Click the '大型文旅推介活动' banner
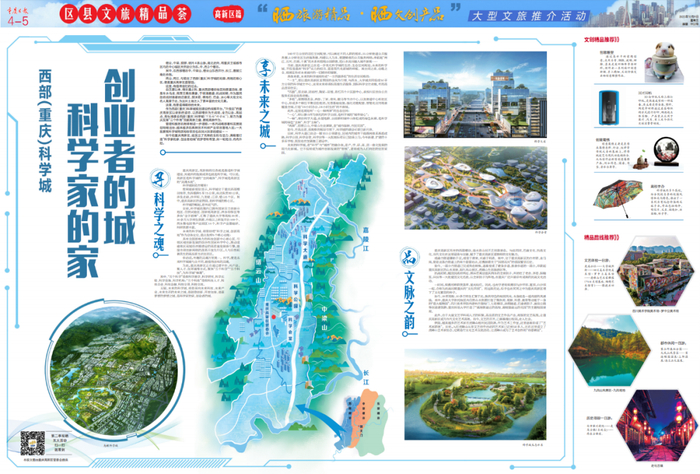The image size is (700, 474). click(529, 16)
